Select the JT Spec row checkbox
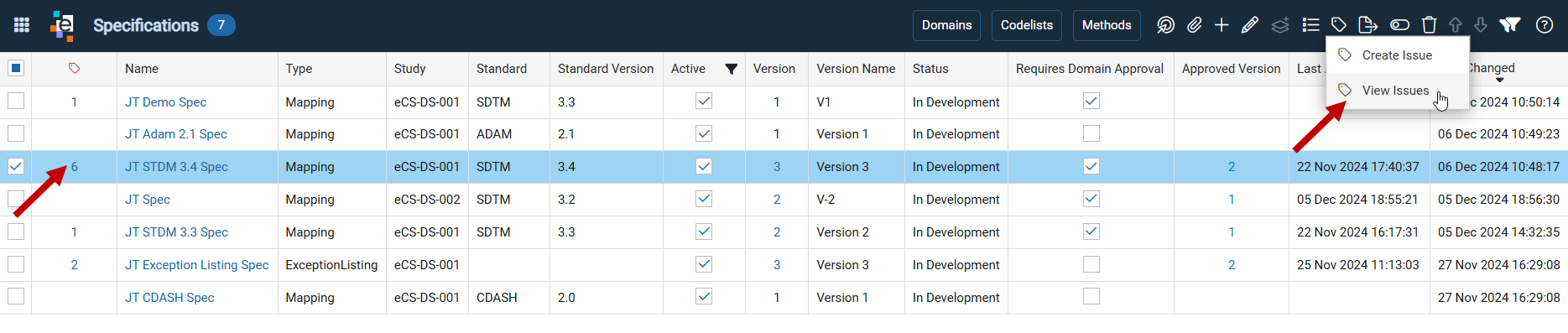Viewport: 1568px width, 333px height. click(x=16, y=199)
